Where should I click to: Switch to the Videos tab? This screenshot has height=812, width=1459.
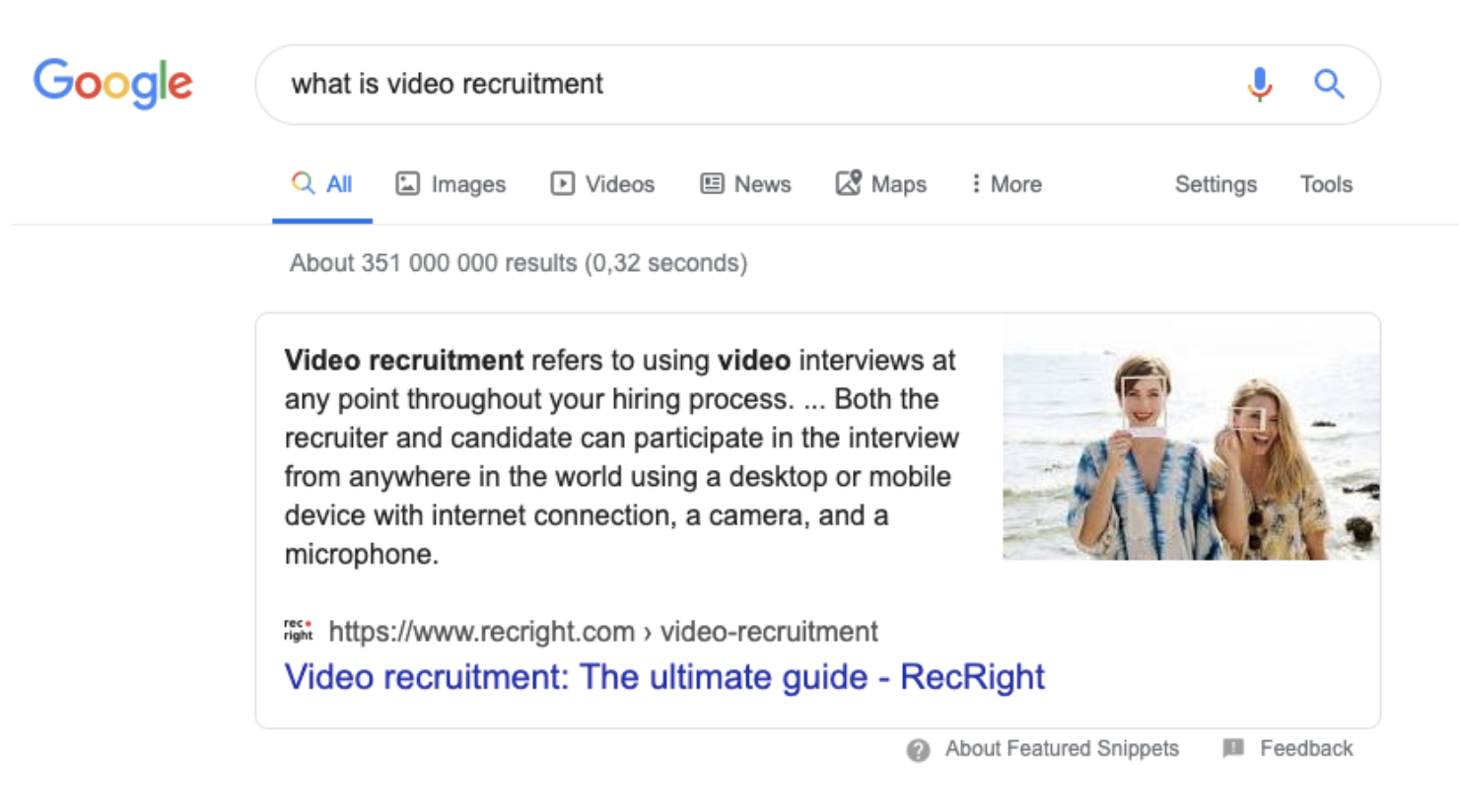[x=602, y=184]
